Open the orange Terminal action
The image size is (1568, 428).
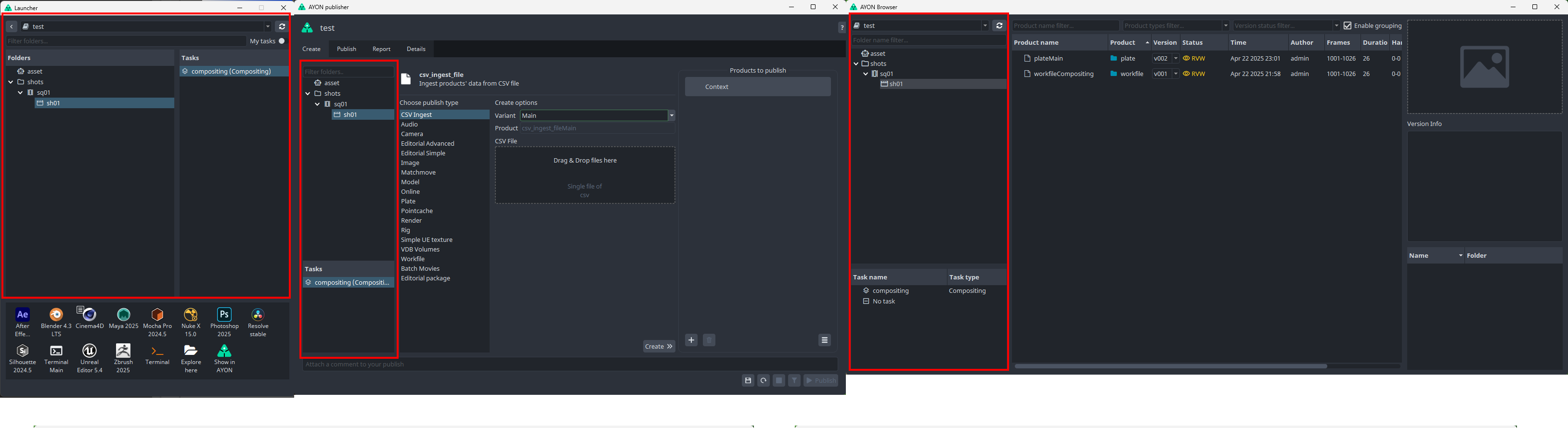pyautogui.click(x=157, y=351)
